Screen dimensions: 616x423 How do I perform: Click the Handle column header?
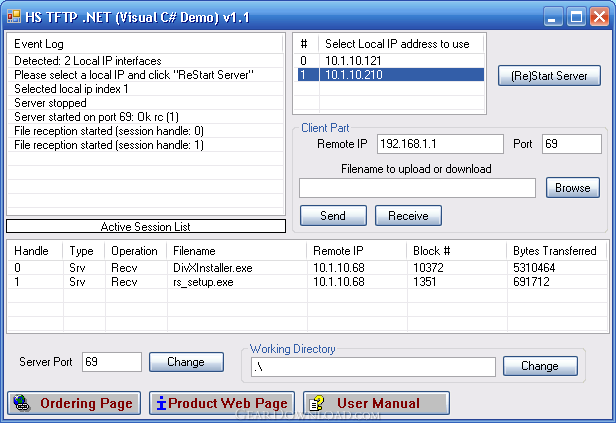tap(35, 251)
